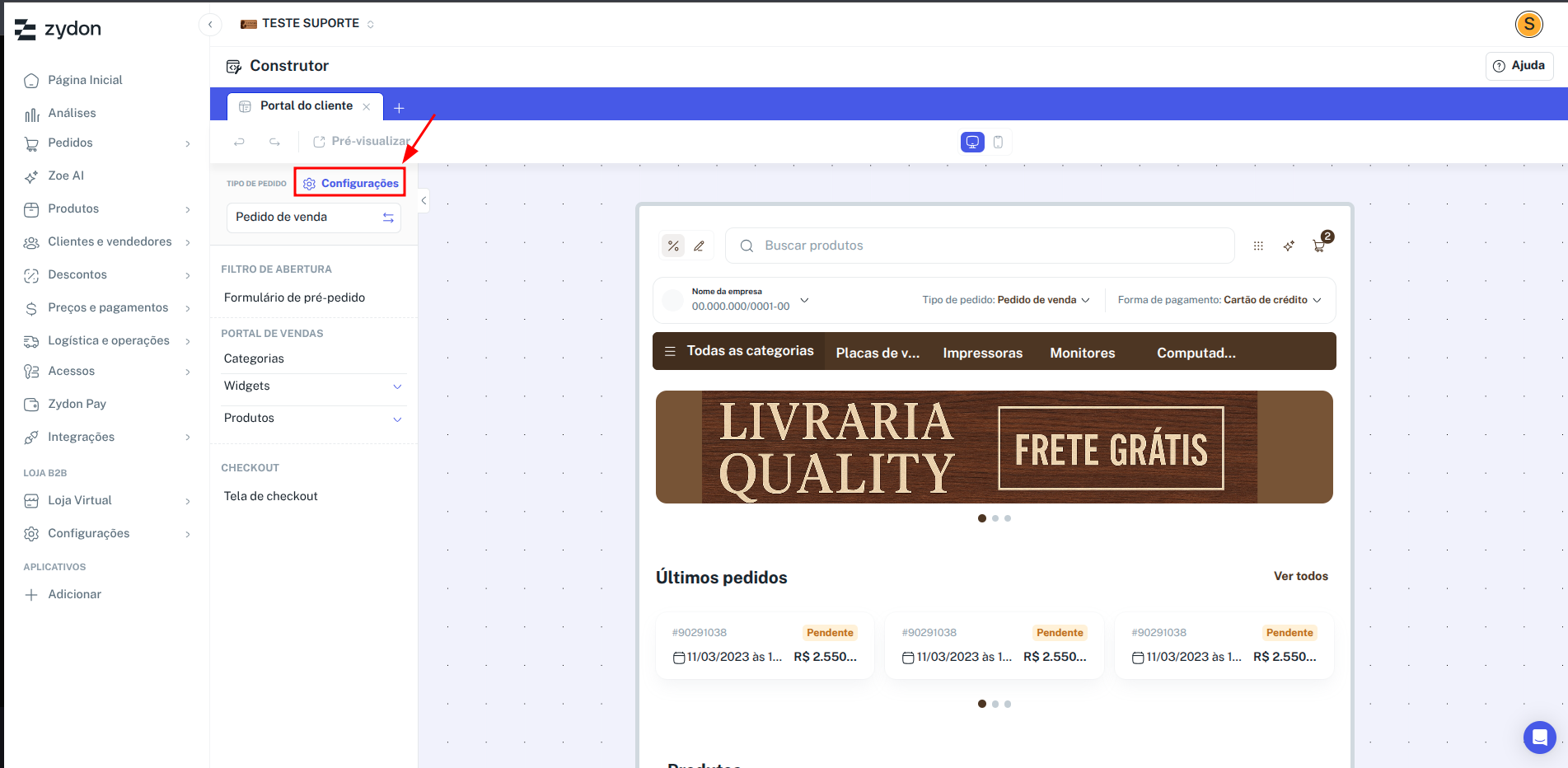
Task: Expand Logística e operações
Action: point(107,340)
